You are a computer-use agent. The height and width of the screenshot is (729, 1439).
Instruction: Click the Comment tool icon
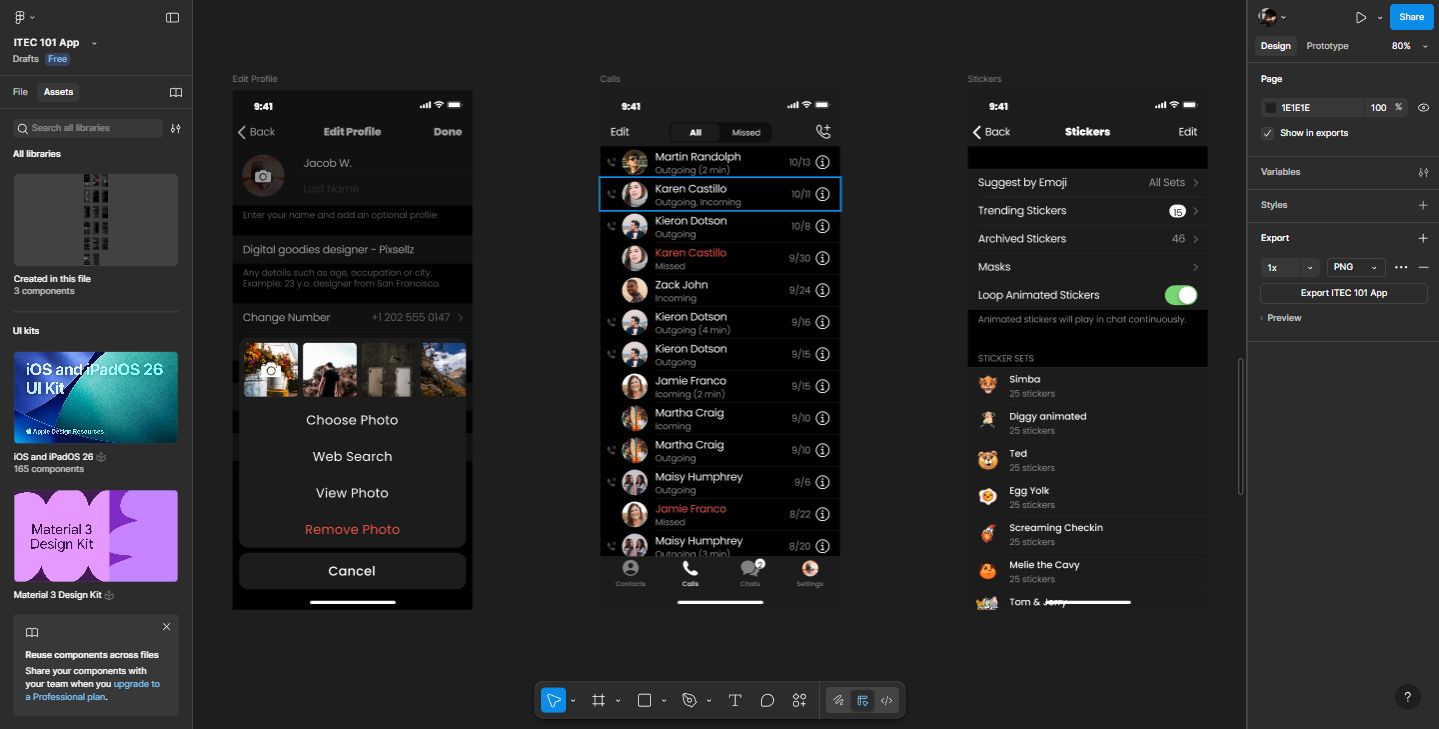[x=767, y=701]
